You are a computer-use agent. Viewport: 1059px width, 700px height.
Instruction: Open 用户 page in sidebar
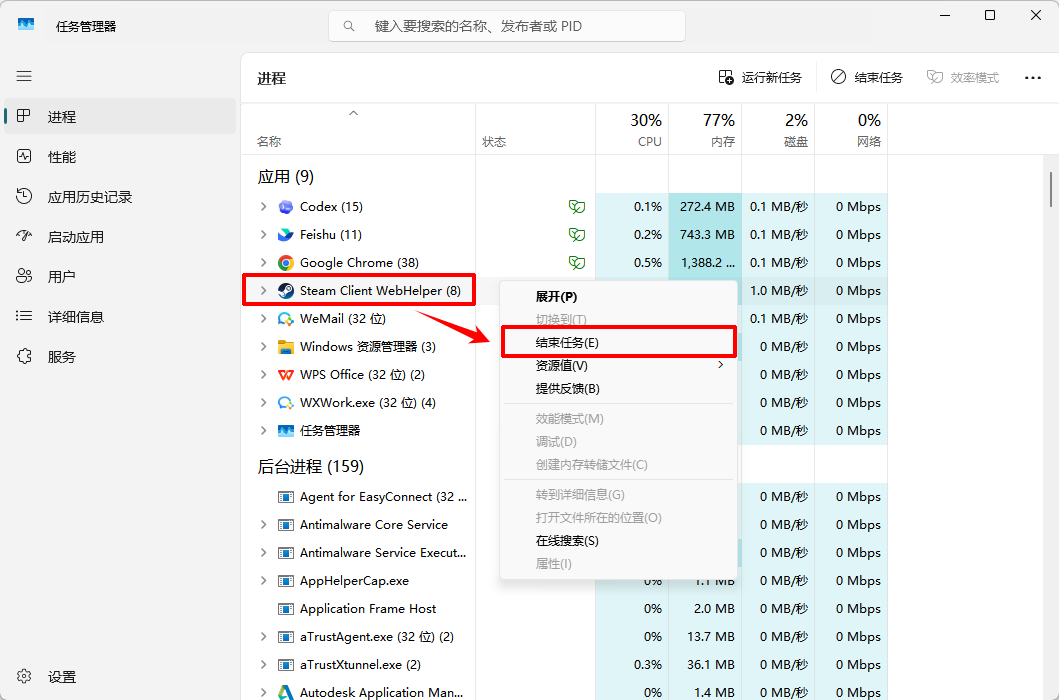click(120, 276)
